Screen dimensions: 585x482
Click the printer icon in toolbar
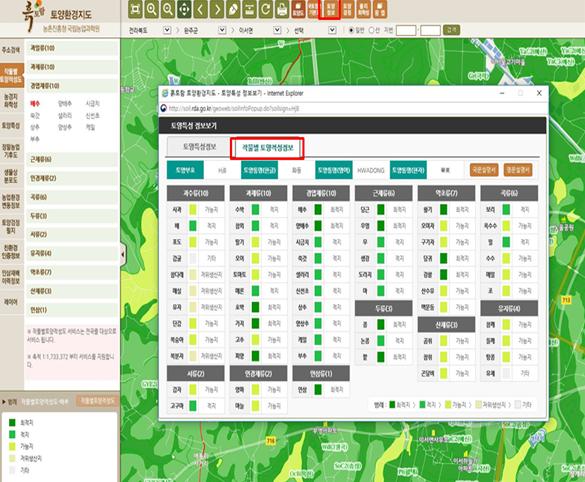[x=282, y=9]
